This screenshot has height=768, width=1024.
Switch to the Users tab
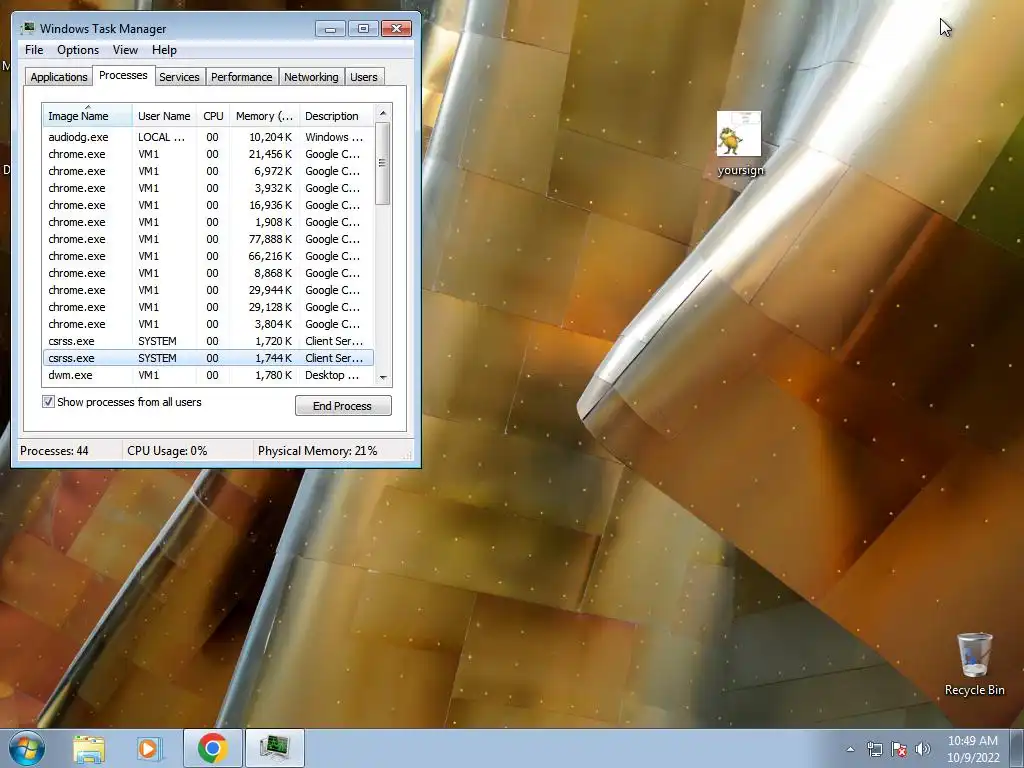coord(364,77)
